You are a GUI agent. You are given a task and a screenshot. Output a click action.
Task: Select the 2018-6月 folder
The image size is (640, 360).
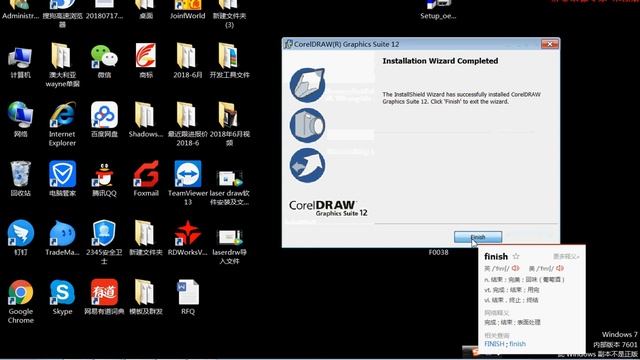coord(188,61)
